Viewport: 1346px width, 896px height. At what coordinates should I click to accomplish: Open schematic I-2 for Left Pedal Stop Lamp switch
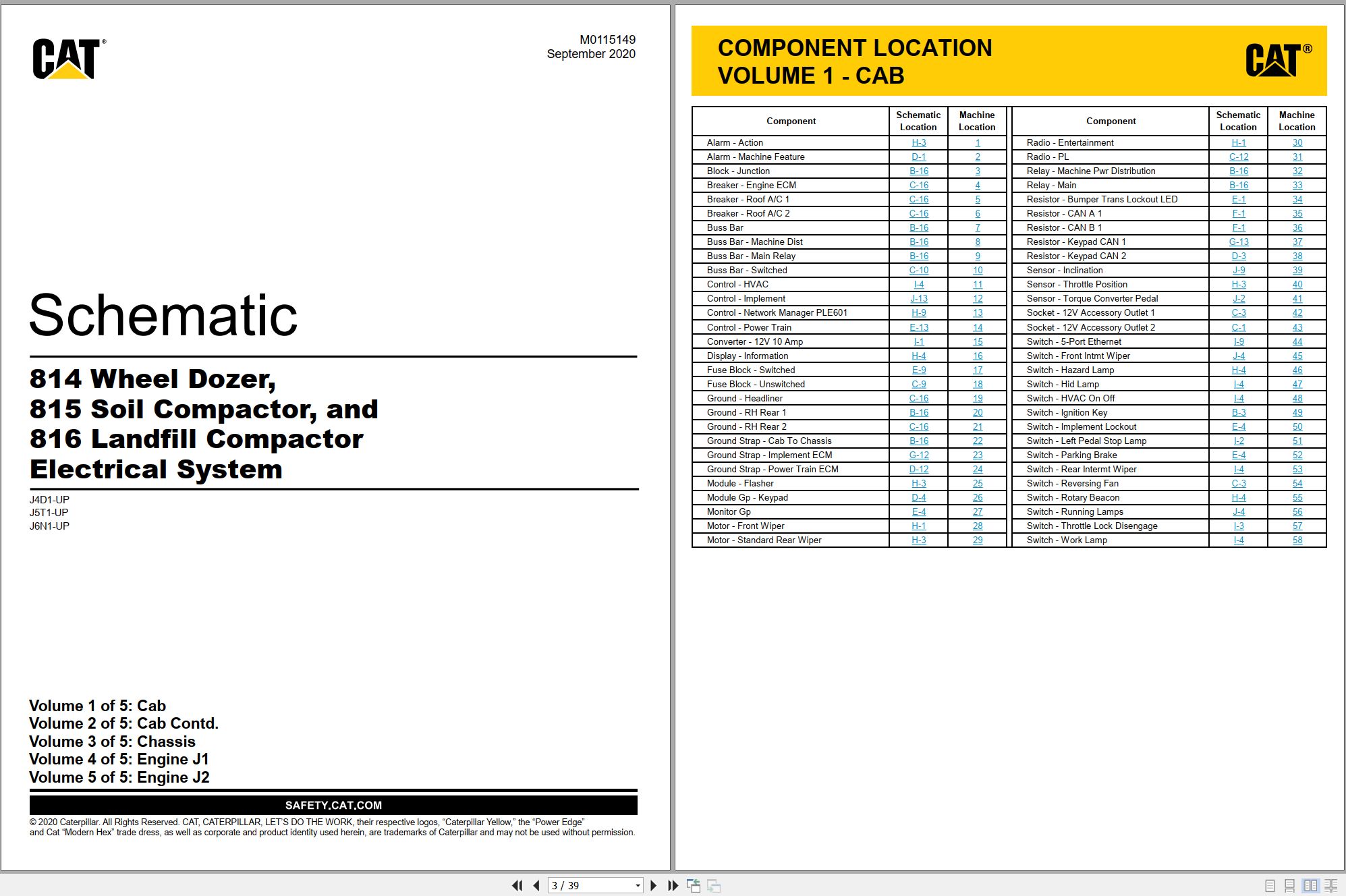1238,441
